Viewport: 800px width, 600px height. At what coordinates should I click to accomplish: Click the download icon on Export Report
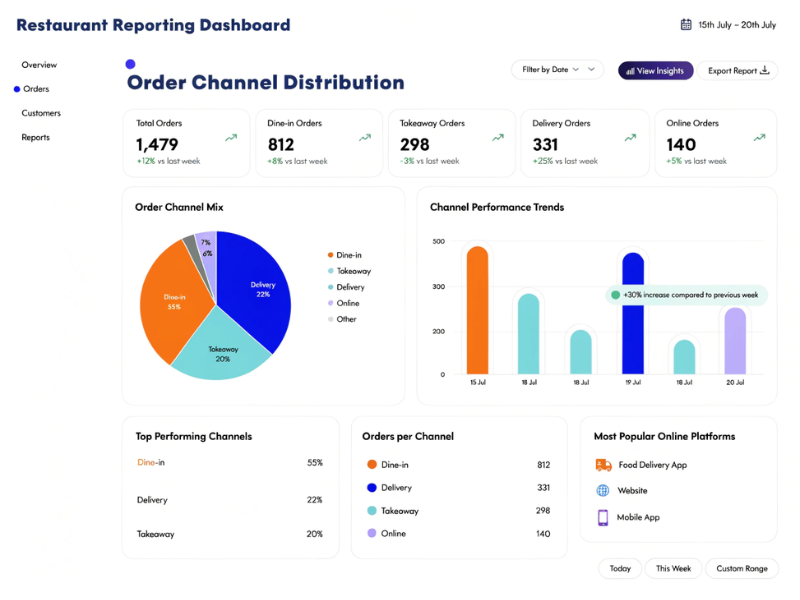coord(764,70)
